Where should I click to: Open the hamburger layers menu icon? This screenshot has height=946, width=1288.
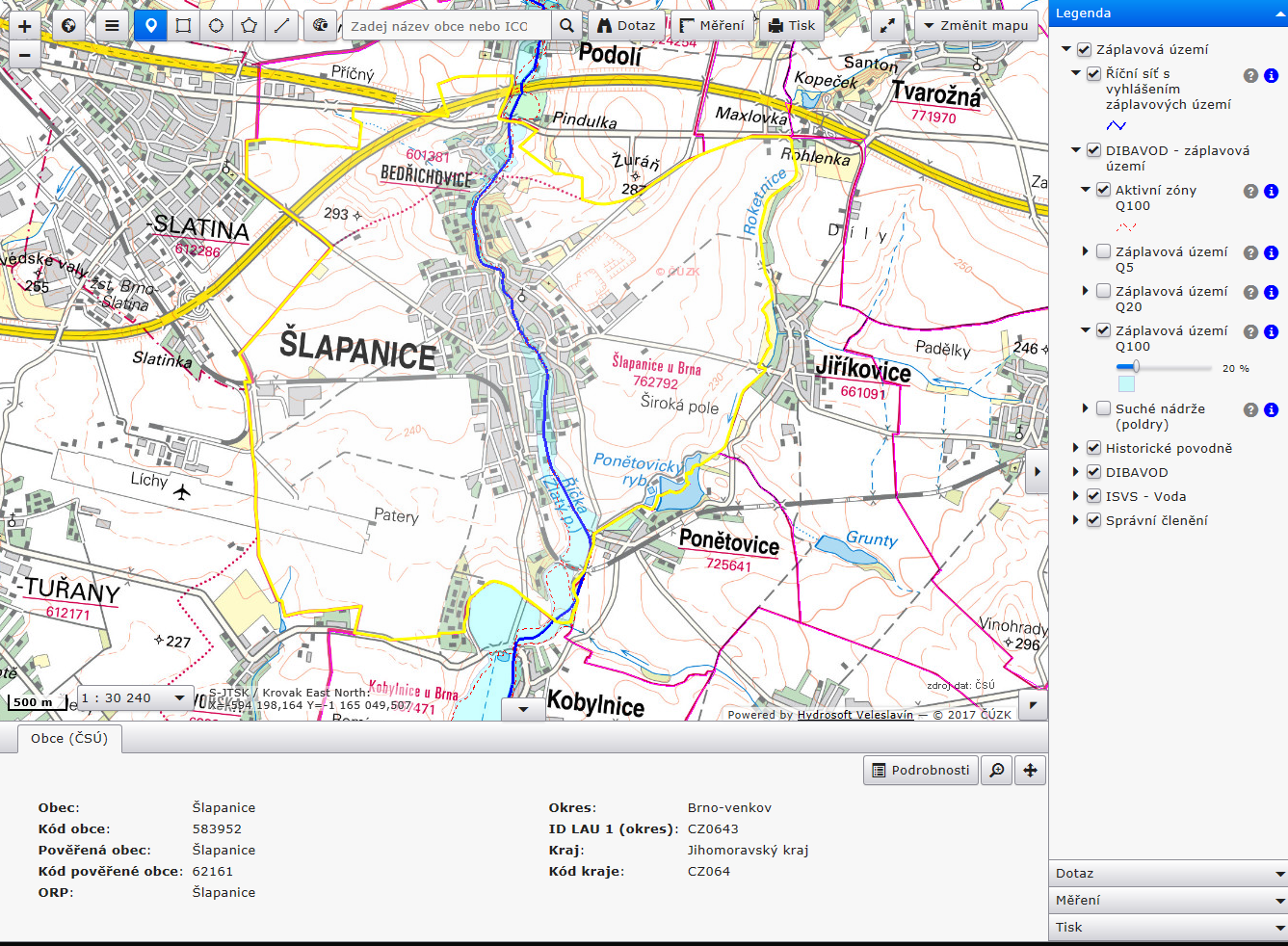pyautogui.click(x=112, y=26)
